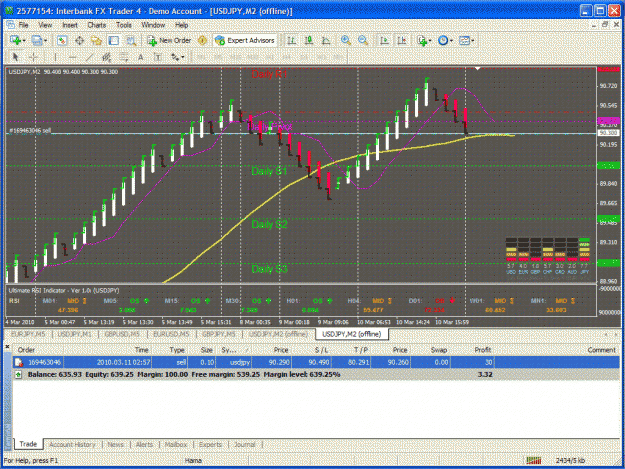Click the order icon beside 169463046
Screen dimensions: 625x469
pos(18,362)
